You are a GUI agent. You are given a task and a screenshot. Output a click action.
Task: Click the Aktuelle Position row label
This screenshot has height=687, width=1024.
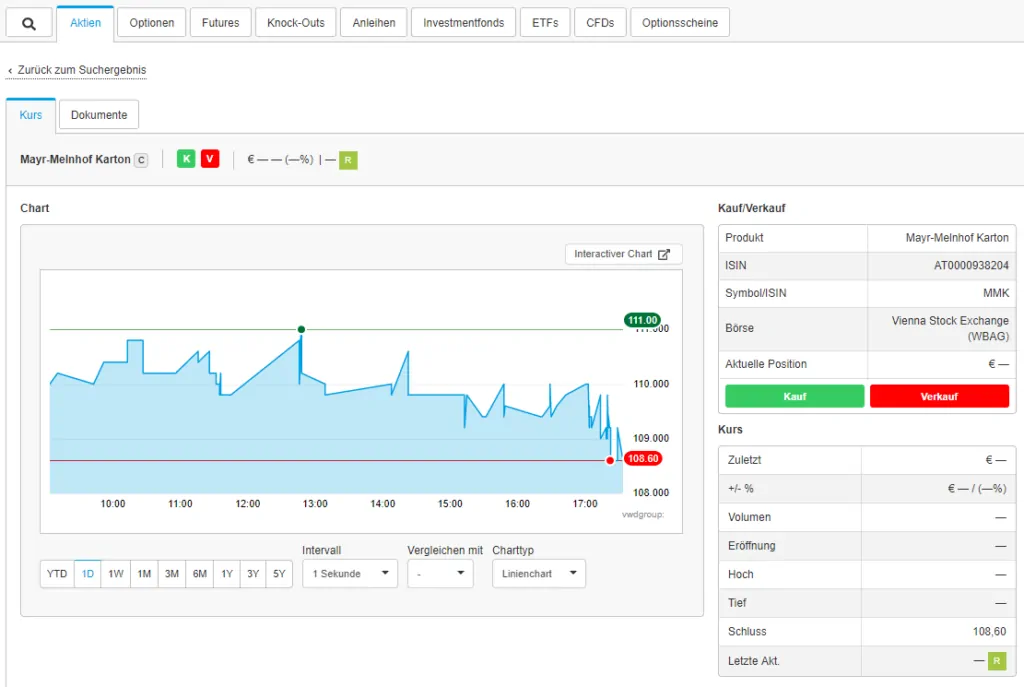[765, 364]
